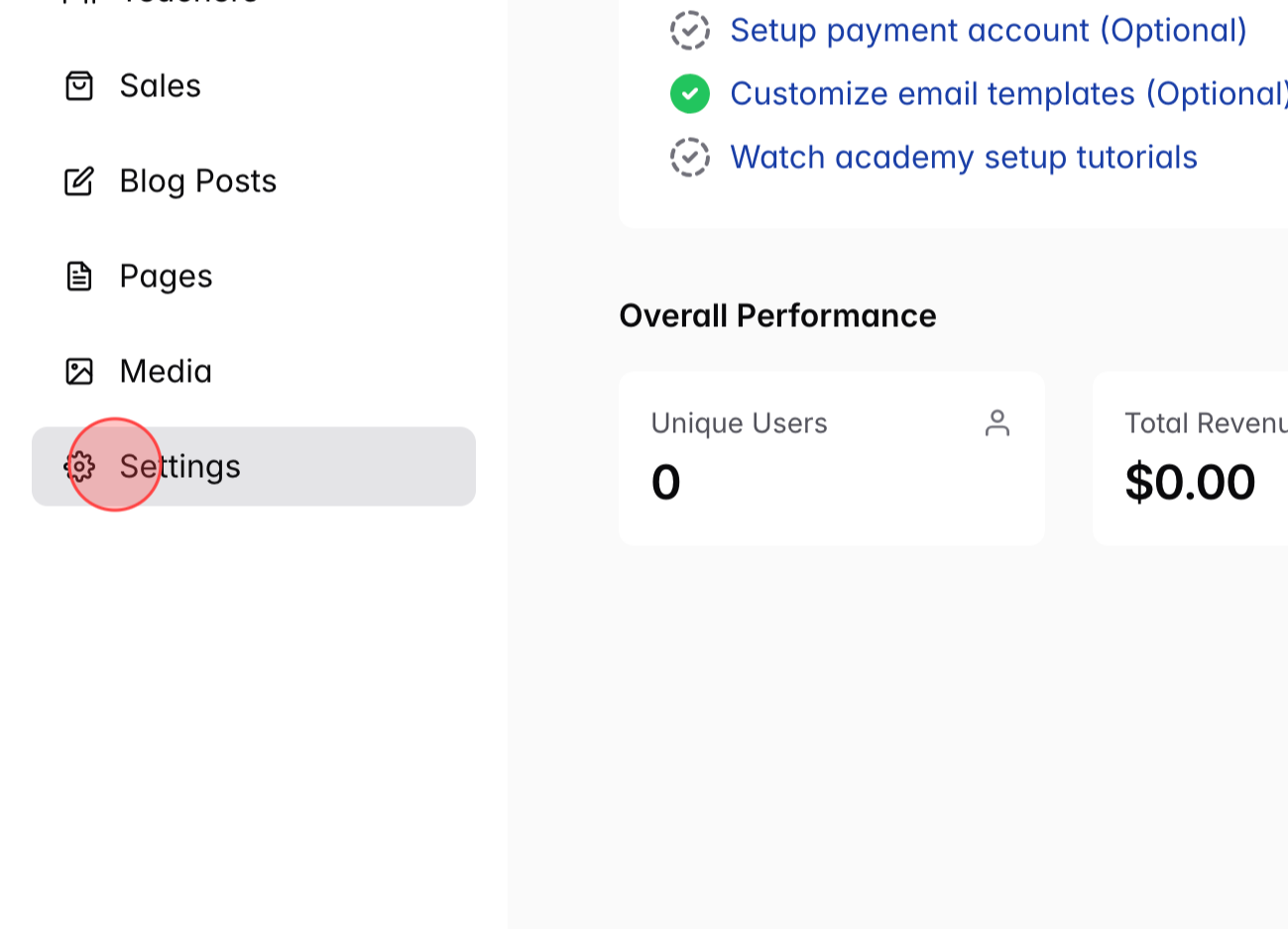Select Settings in the sidebar

(x=179, y=467)
